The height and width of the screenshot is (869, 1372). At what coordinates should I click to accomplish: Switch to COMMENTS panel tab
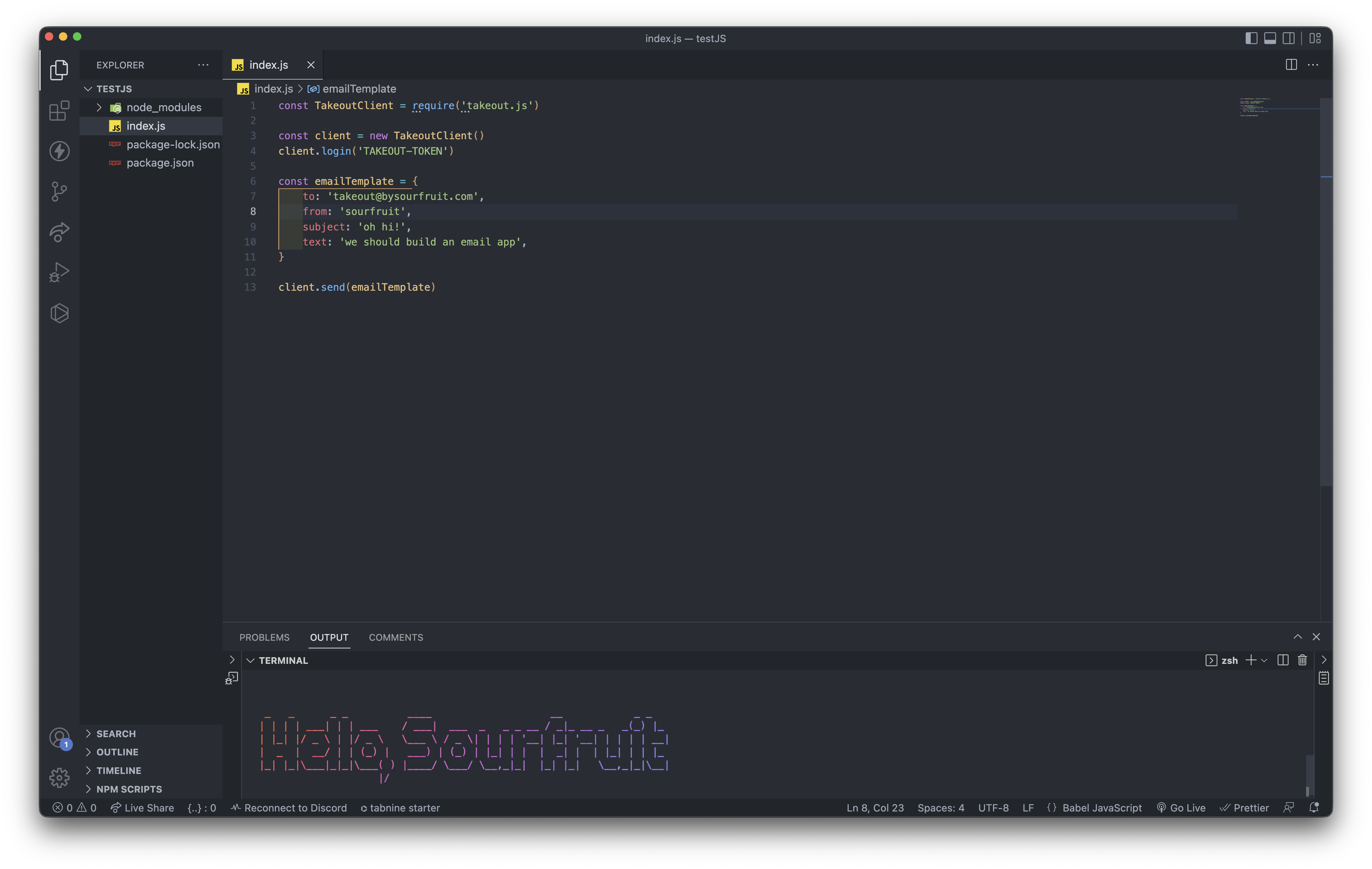coord(396,637)
